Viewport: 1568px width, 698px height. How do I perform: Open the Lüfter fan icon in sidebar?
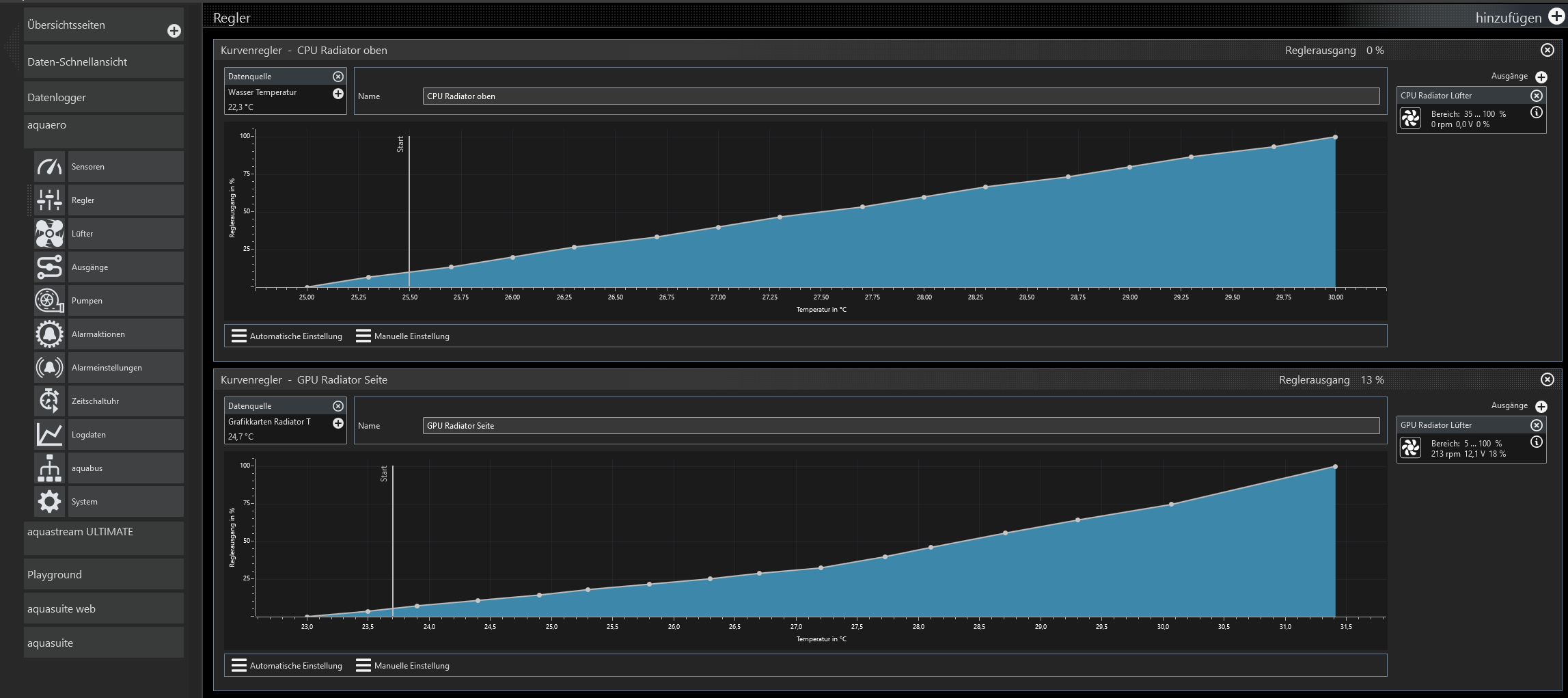coord(50,234)
